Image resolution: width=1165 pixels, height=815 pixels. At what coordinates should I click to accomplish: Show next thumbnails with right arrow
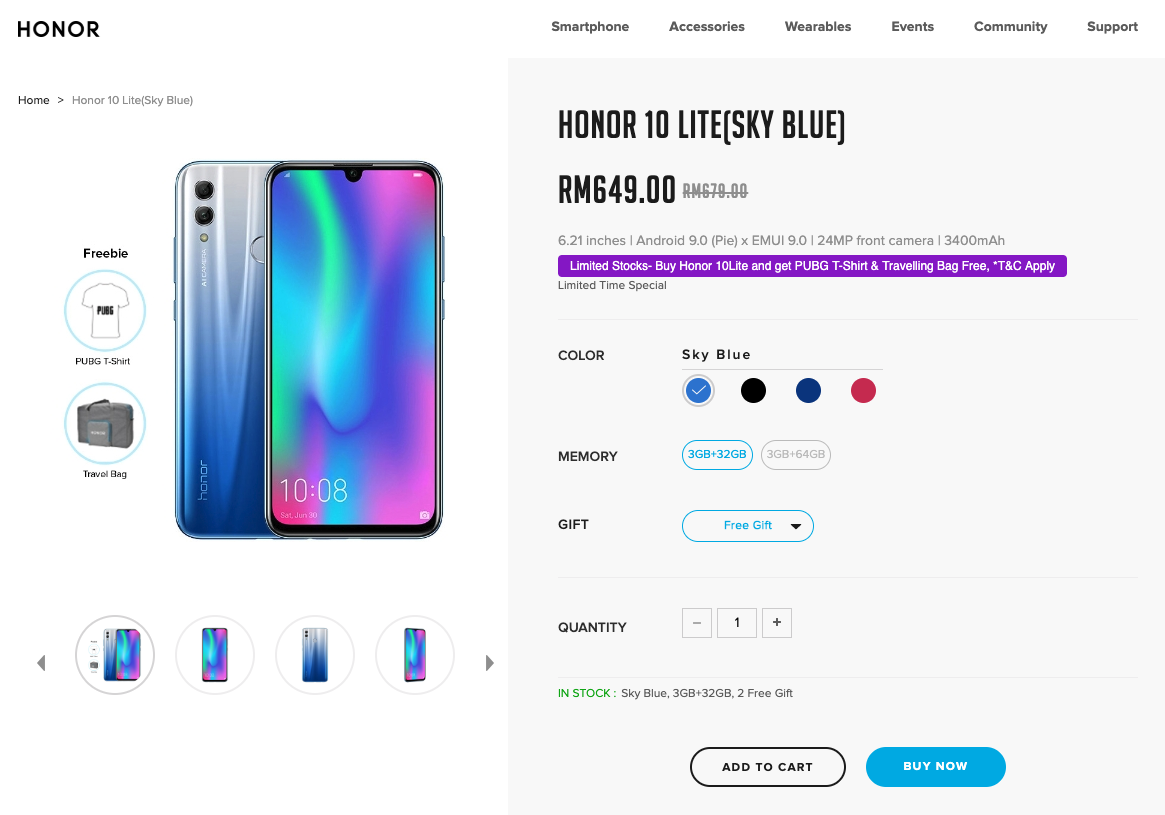(489, 663)
